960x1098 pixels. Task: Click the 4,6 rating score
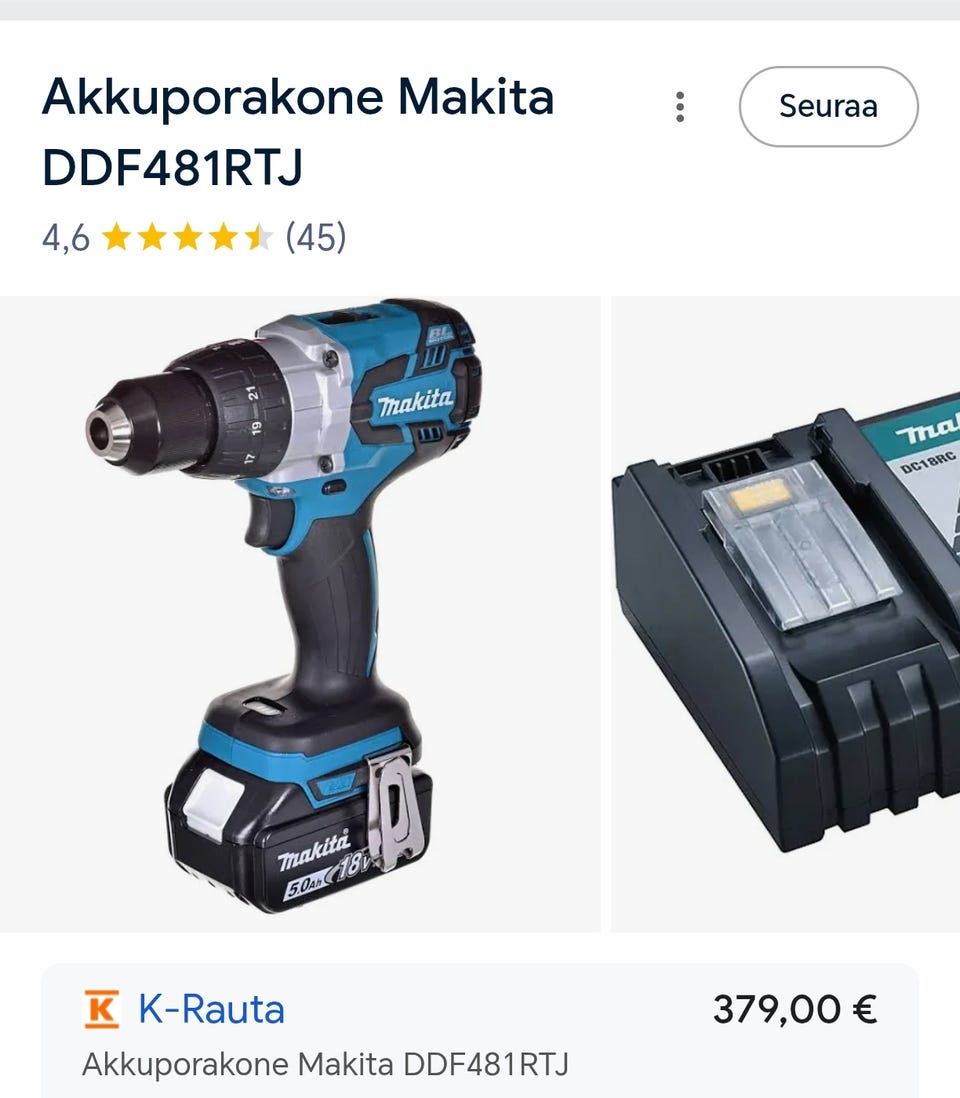click(66, 238)
